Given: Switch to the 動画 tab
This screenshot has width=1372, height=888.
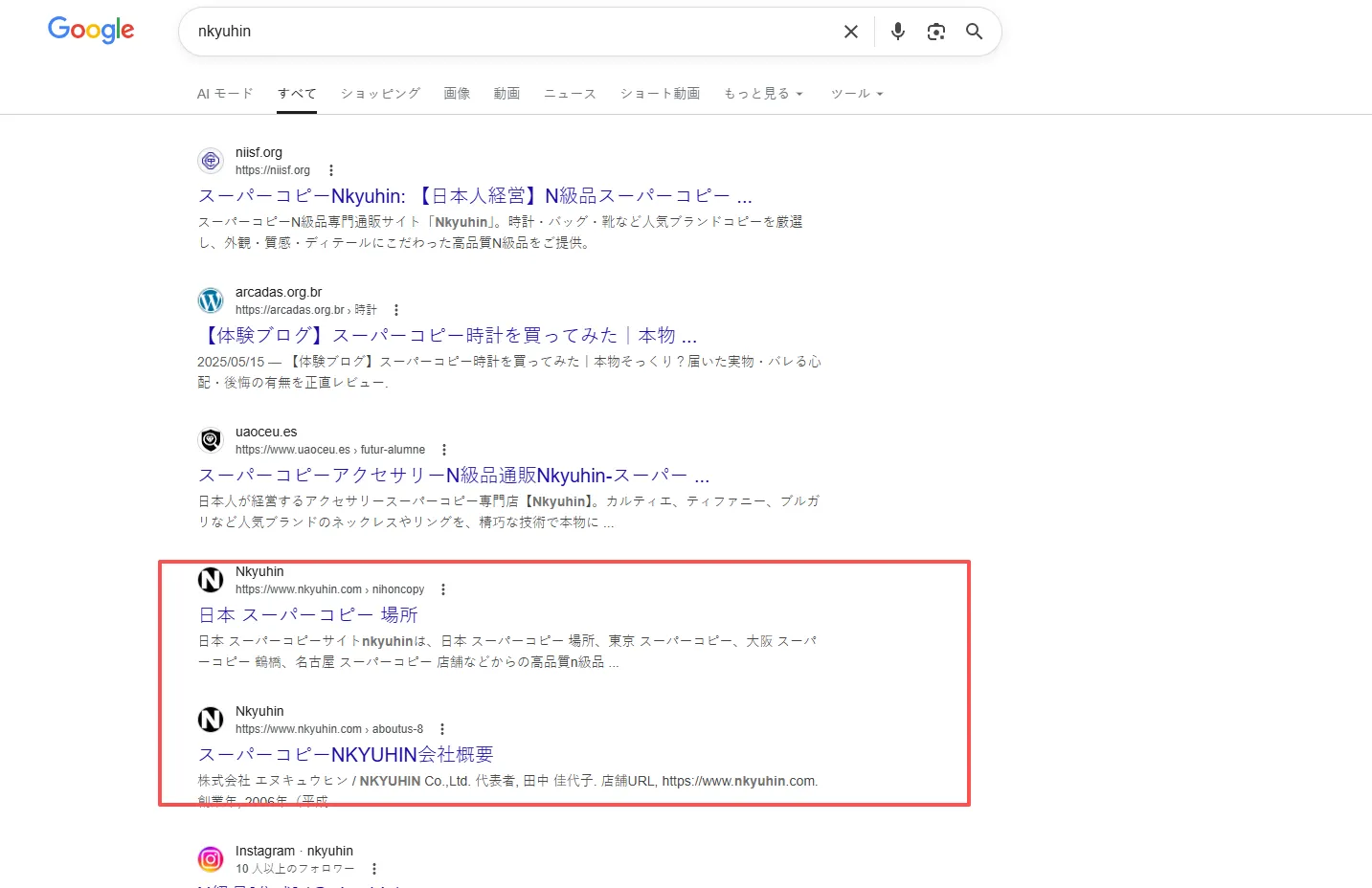Looking at the screenshot, I should 506,94.
